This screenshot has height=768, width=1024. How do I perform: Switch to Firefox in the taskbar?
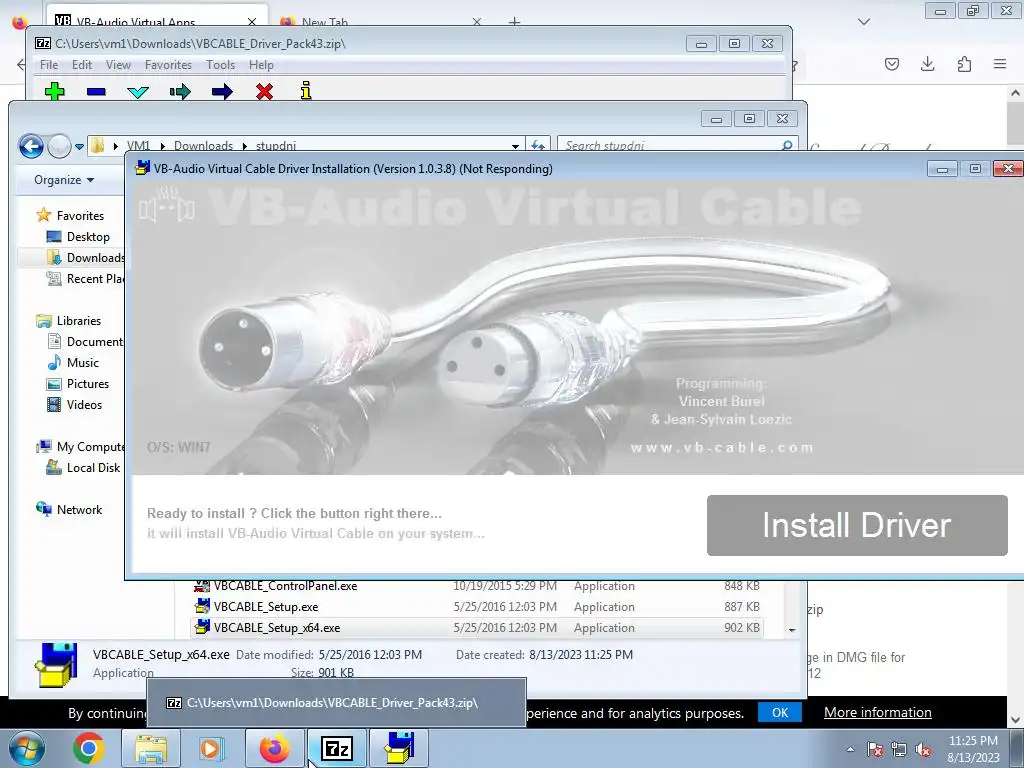click(274, 748)
